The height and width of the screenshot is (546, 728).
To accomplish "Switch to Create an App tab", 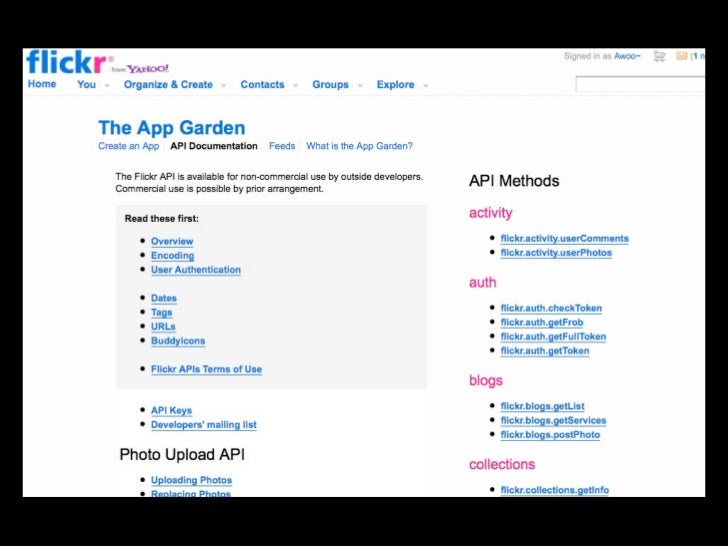I will [x=129, y=146].
